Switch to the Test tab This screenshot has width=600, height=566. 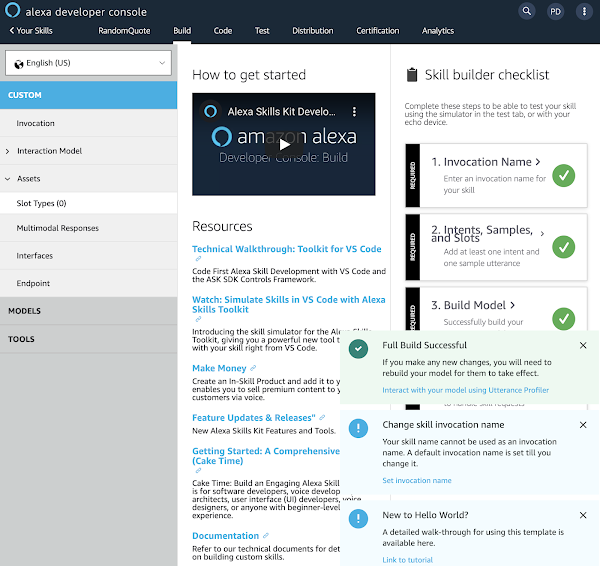(x=262, y=31)
